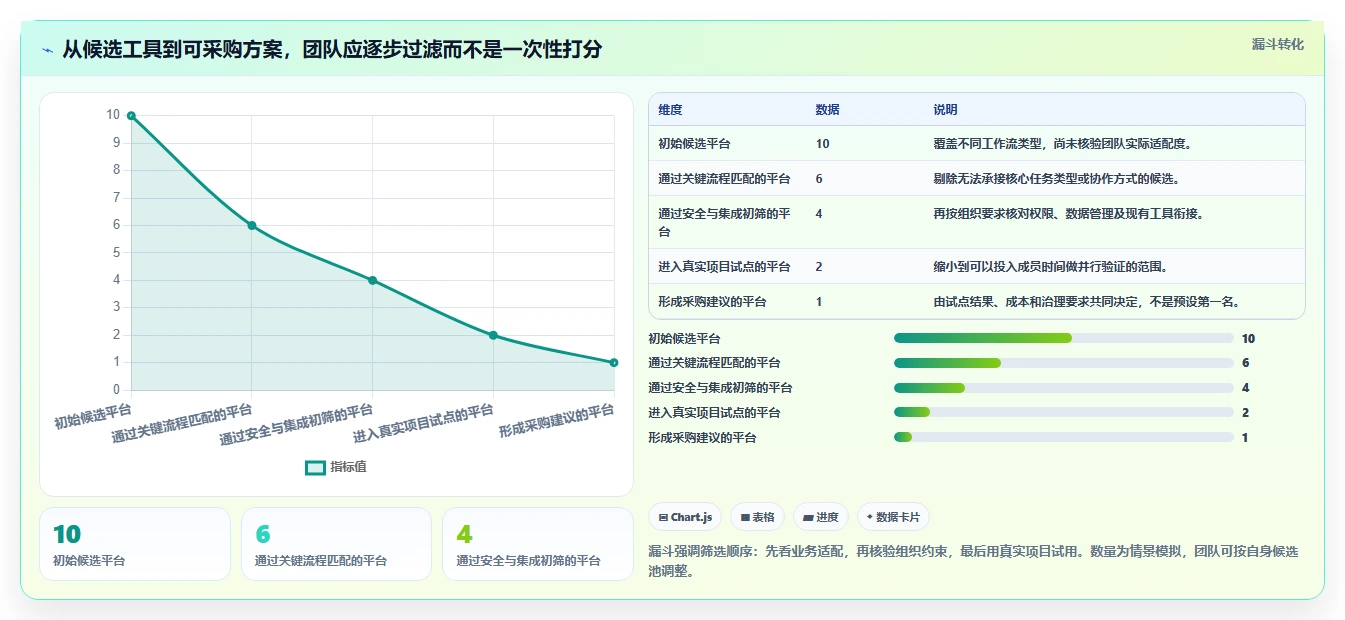
Task: Click description 缩小到可以投入成员时间
Action: point(1050,267)
